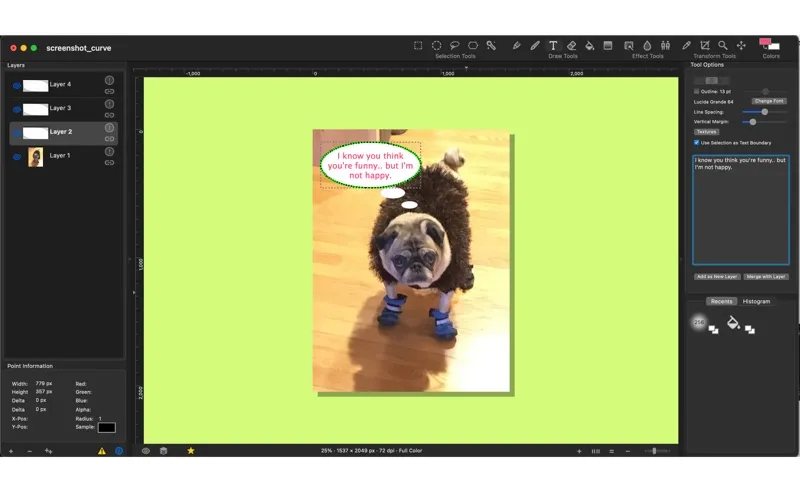This screenshot has width=800, height=500.
Task: Select the Rectangle Select tool
Action: 418,45
